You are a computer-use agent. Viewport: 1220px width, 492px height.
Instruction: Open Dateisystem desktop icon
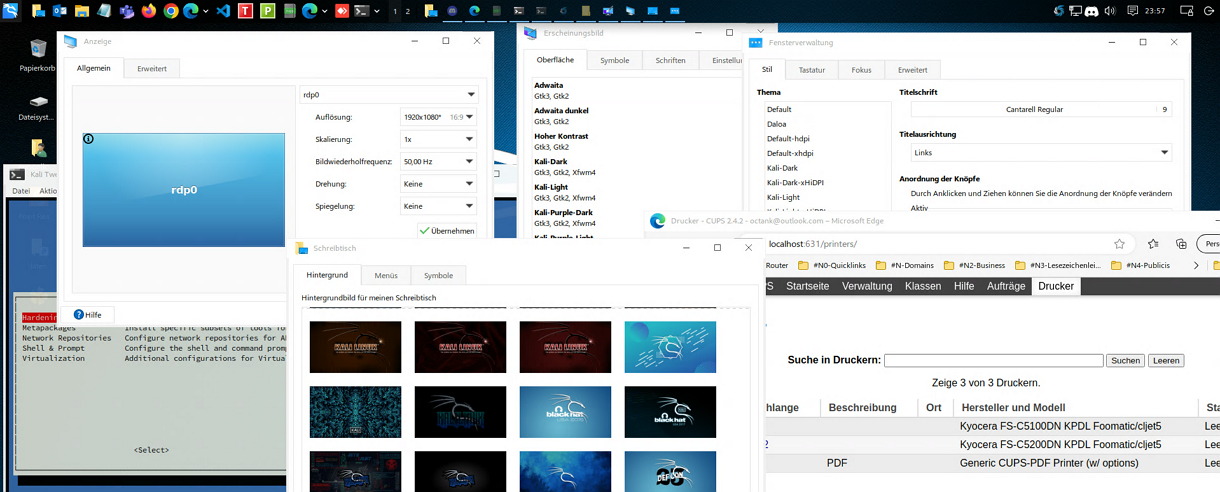coord(38,108)
